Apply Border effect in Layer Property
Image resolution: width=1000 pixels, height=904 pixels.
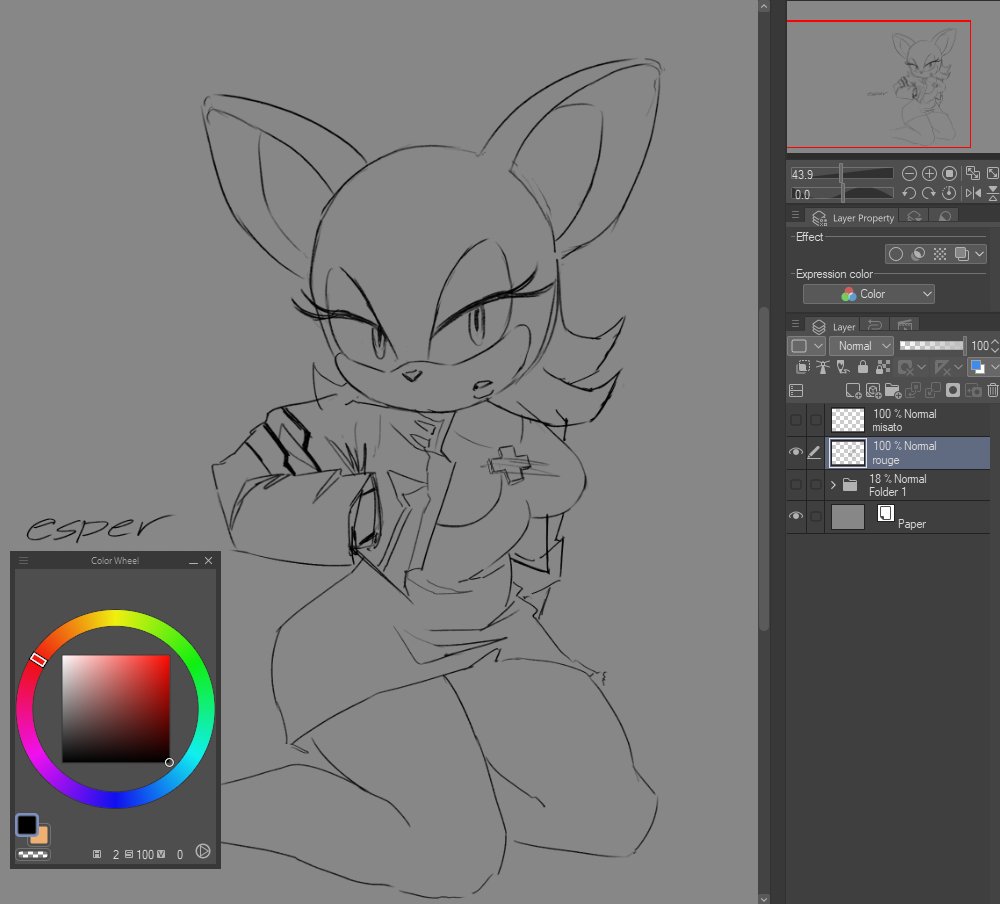895,254
